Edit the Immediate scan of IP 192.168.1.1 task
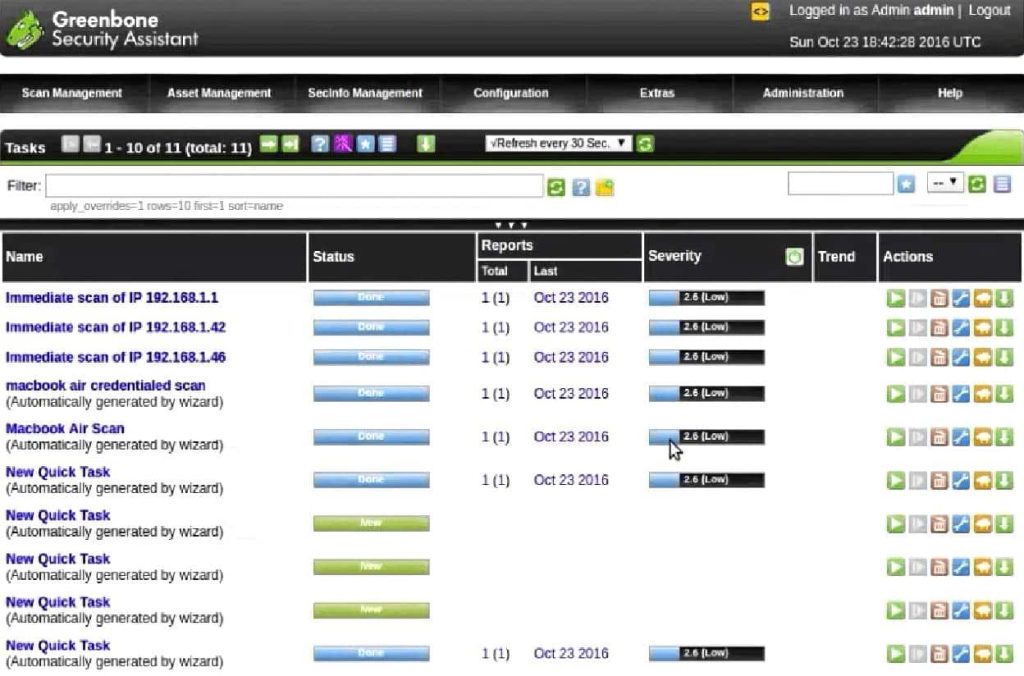Screen dimensions: 1024x676 (x=961, y=298)
